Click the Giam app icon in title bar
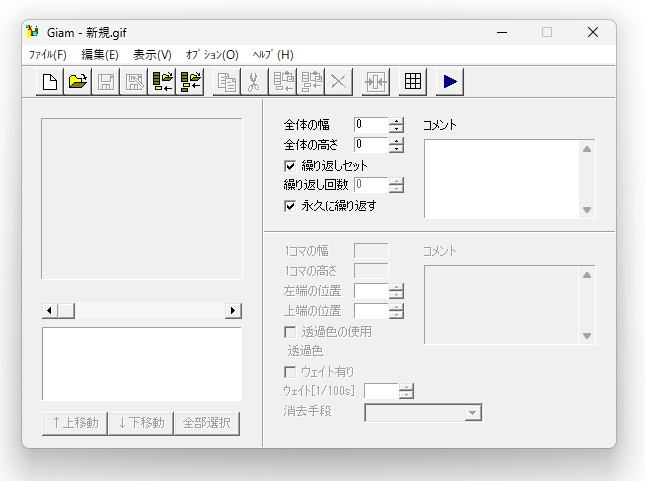The height and width of the screenshot is (481, 645). [32, 32]
